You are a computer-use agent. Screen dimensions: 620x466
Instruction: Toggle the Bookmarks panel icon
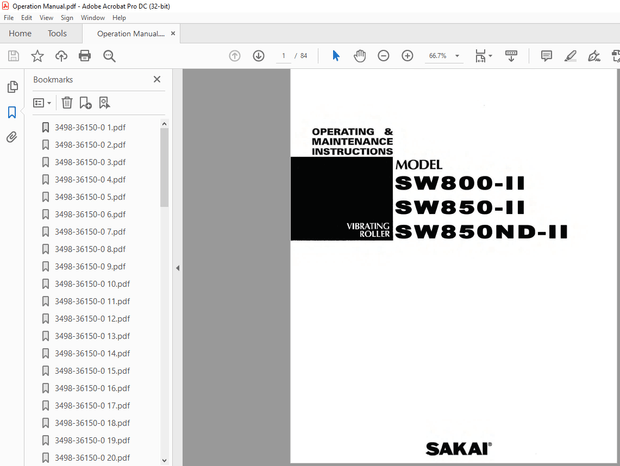pos(12,112)
